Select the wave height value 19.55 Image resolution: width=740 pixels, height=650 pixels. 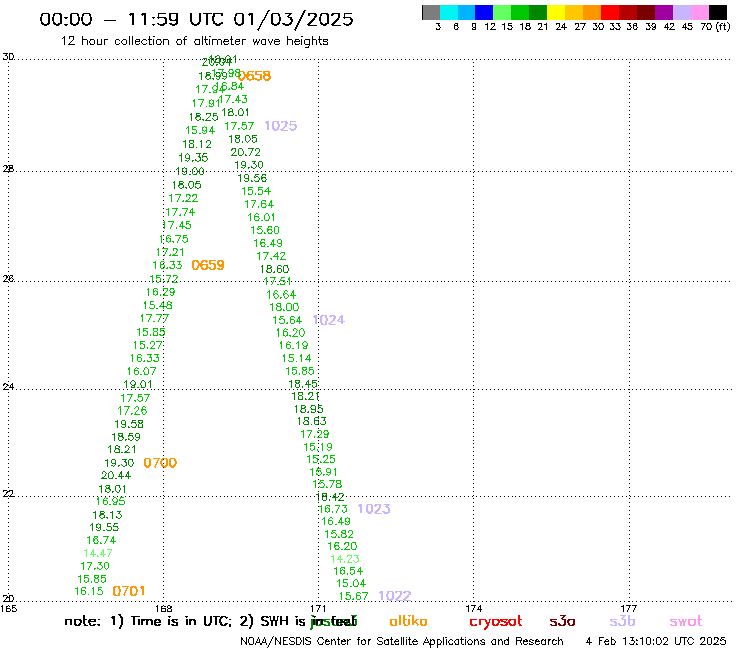click(x=104, y=527)
